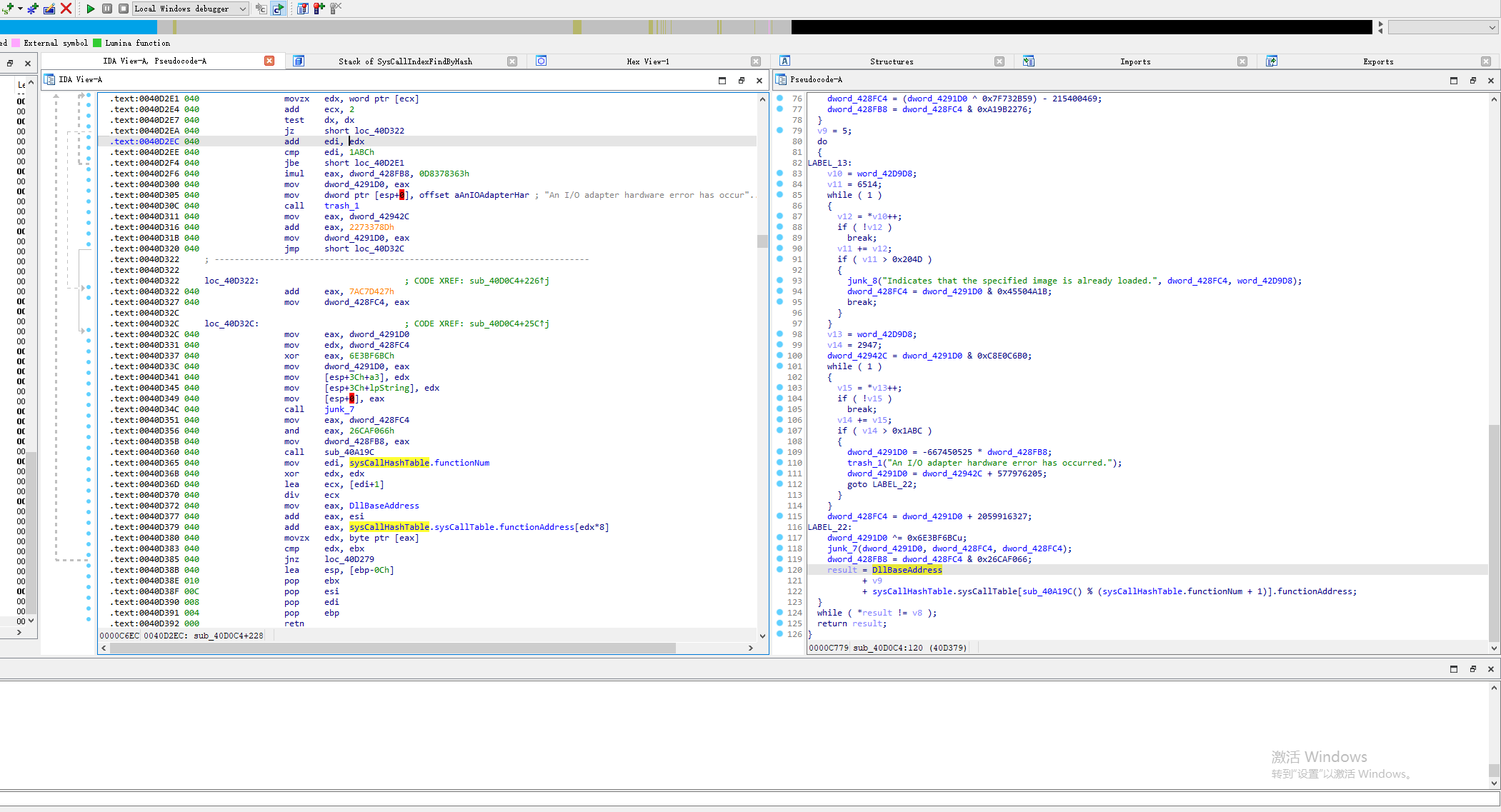Click DllBaseAddress in pseudocode line 120
Image resolution: width=1501 pixels, height=812 pixels.
click(x=907, y=570)
